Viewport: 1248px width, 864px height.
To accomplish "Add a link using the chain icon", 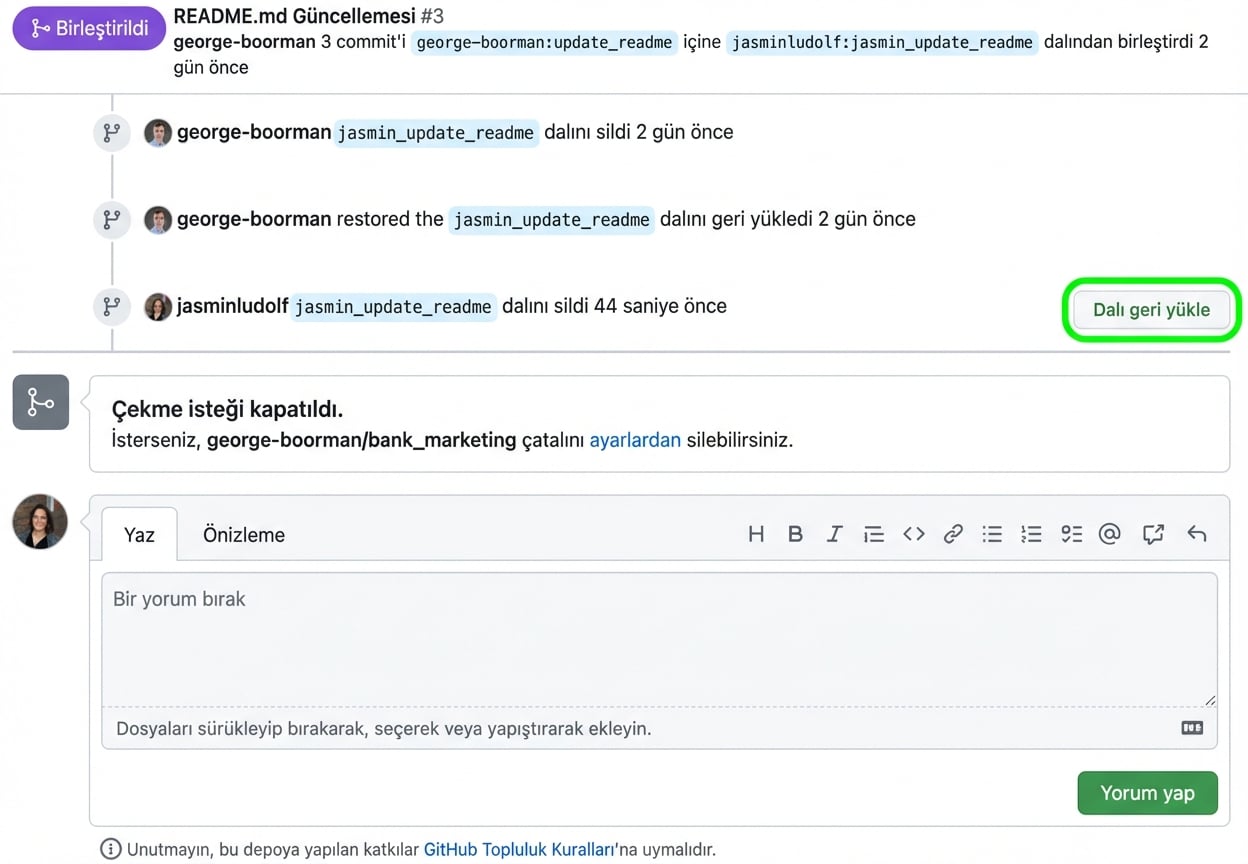I will tap(953, 534).
